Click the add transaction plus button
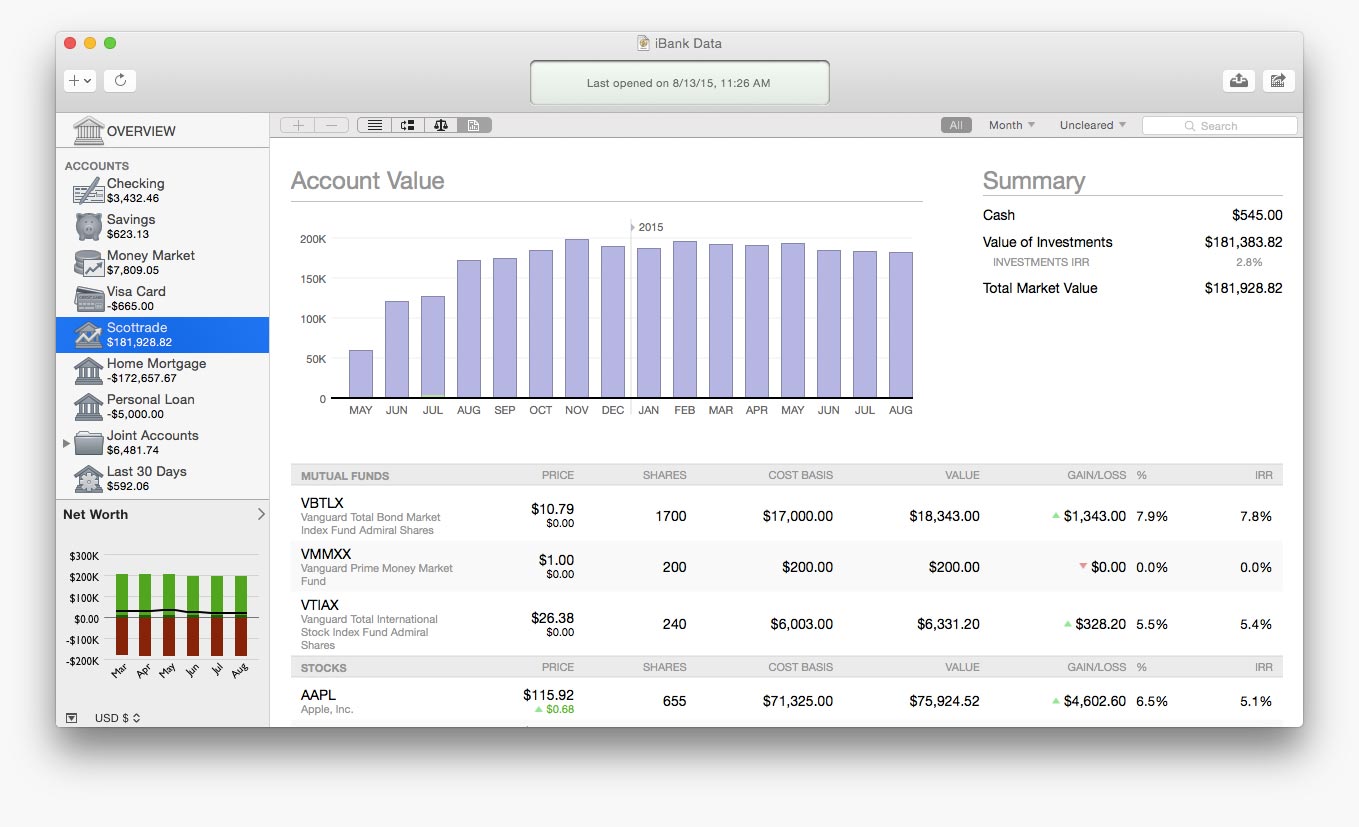This screenshot has height=827, width=1359. coord(298,125)
